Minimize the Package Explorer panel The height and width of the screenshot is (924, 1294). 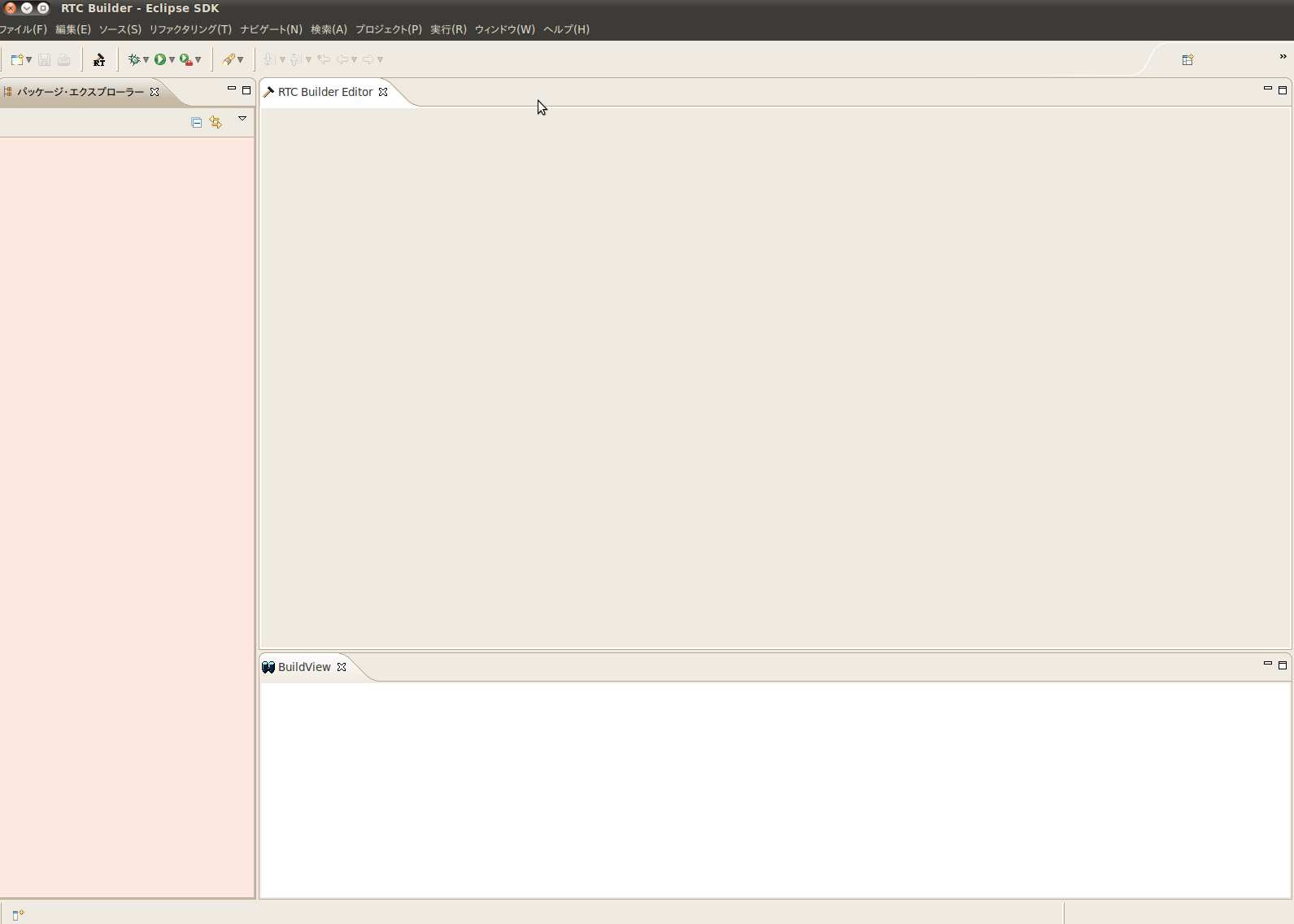(x=232, y=89)
